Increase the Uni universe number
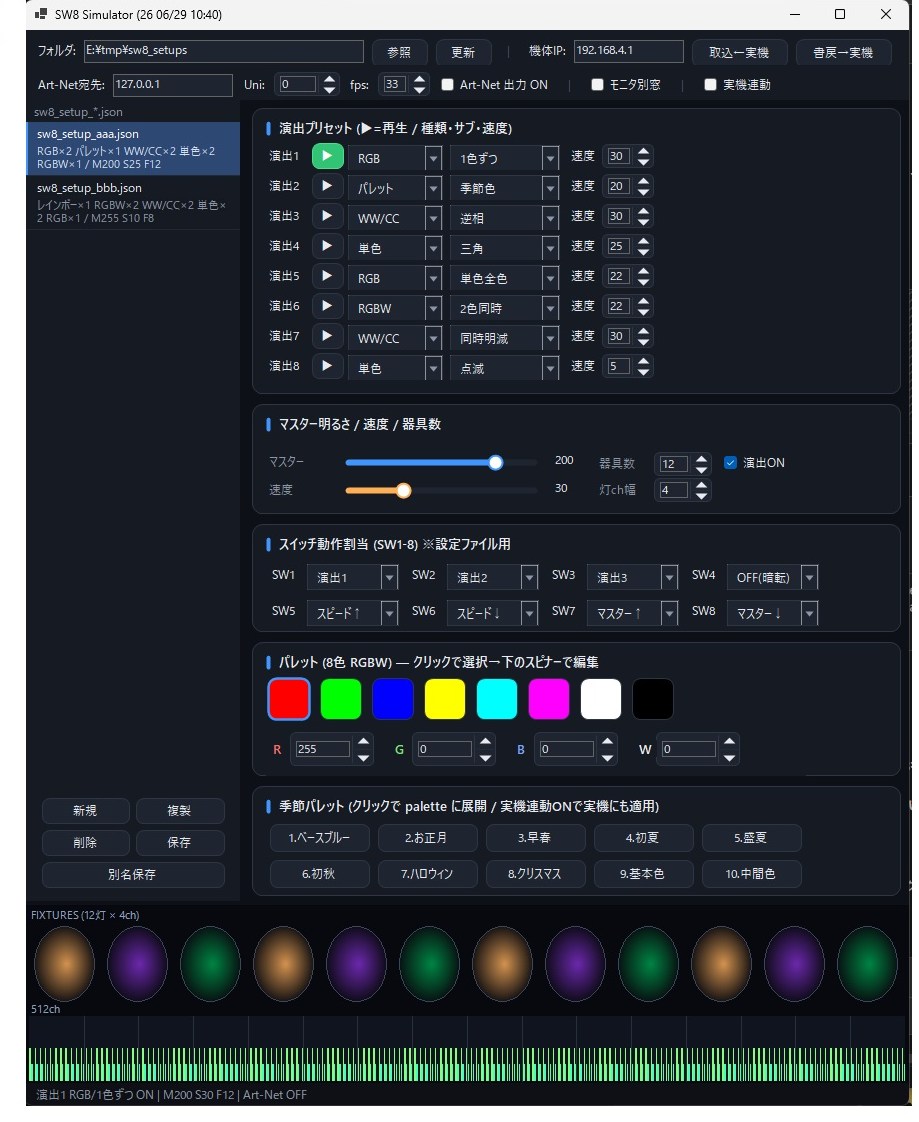The image size is (919, 1122). point(329,79)
